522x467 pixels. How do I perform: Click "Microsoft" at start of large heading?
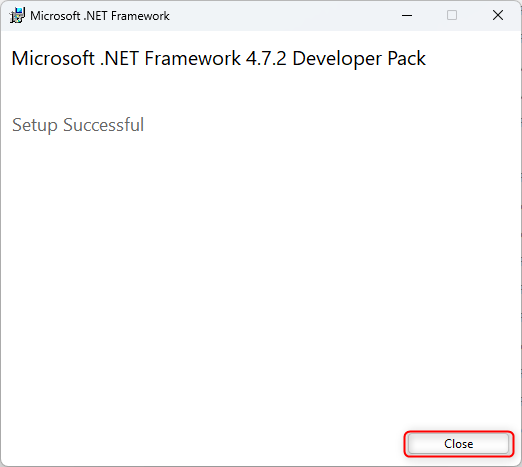53,58
